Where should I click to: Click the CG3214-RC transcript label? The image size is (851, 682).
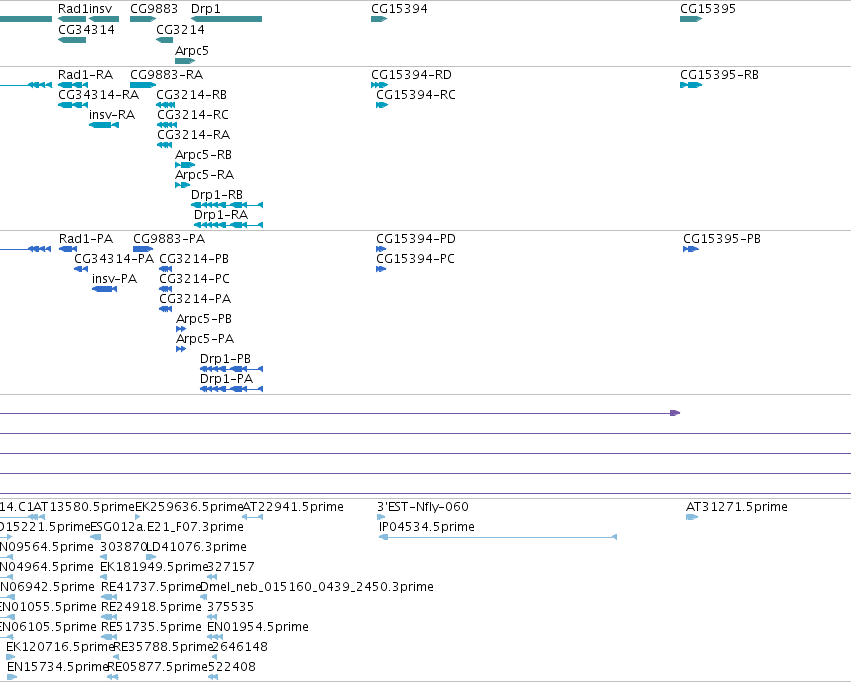[x=193, y=115]
